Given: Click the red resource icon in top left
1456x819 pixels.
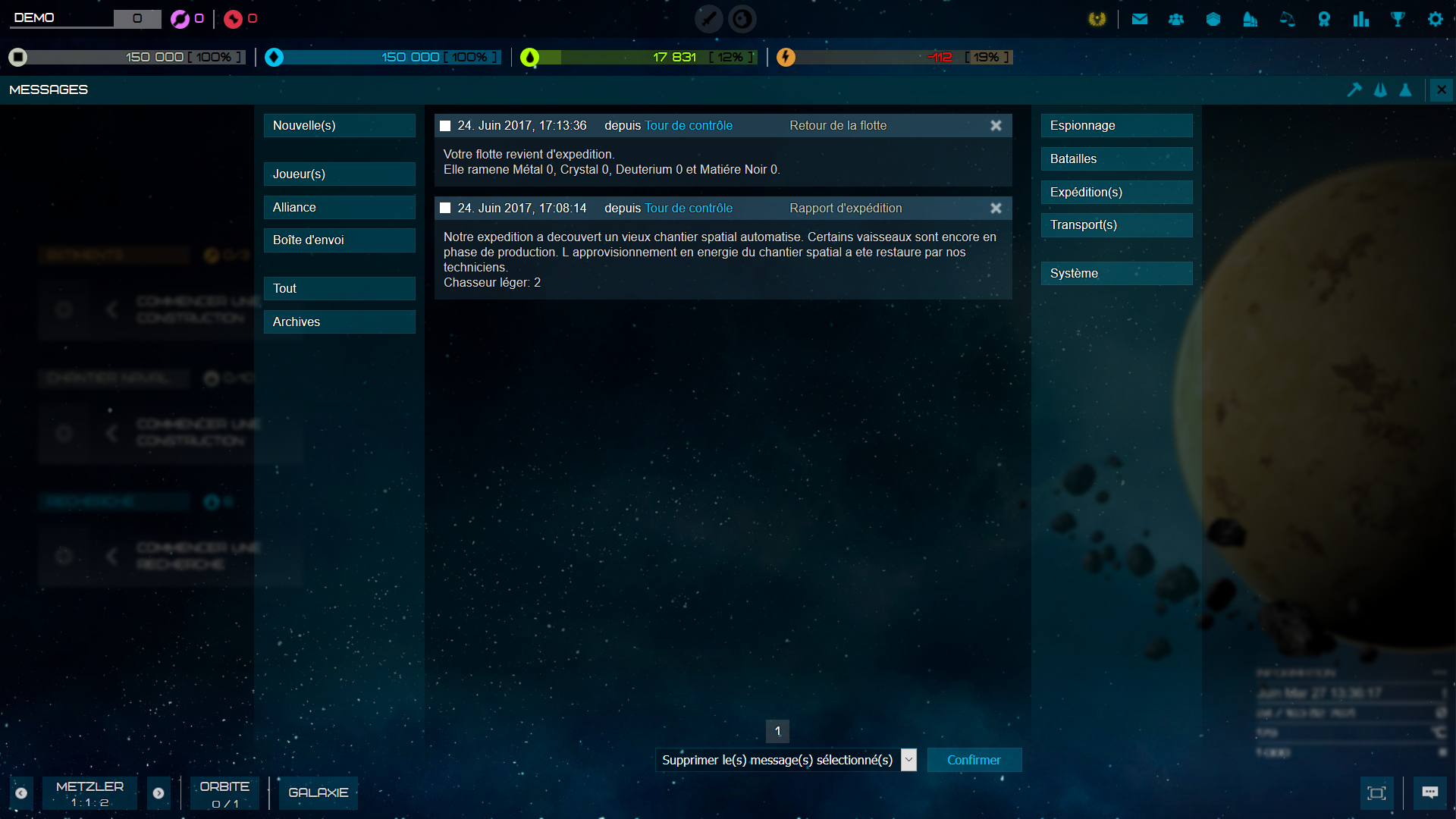Looking at the screenshot, I should click(233, 19).
